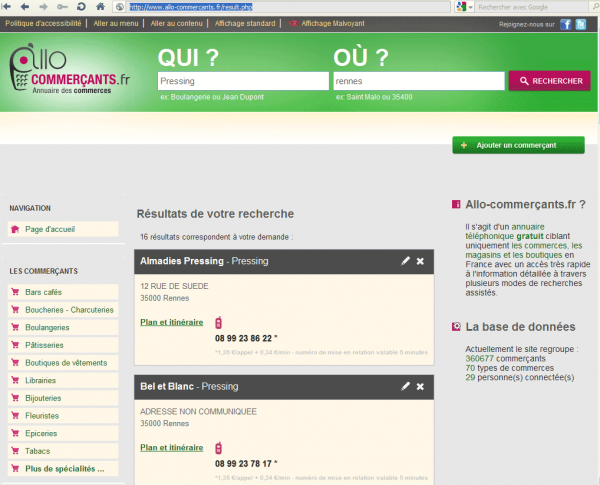The width and height of the screenshot is (600, 485).
Task: Click the browser home icon
Action: coord(100,7)
